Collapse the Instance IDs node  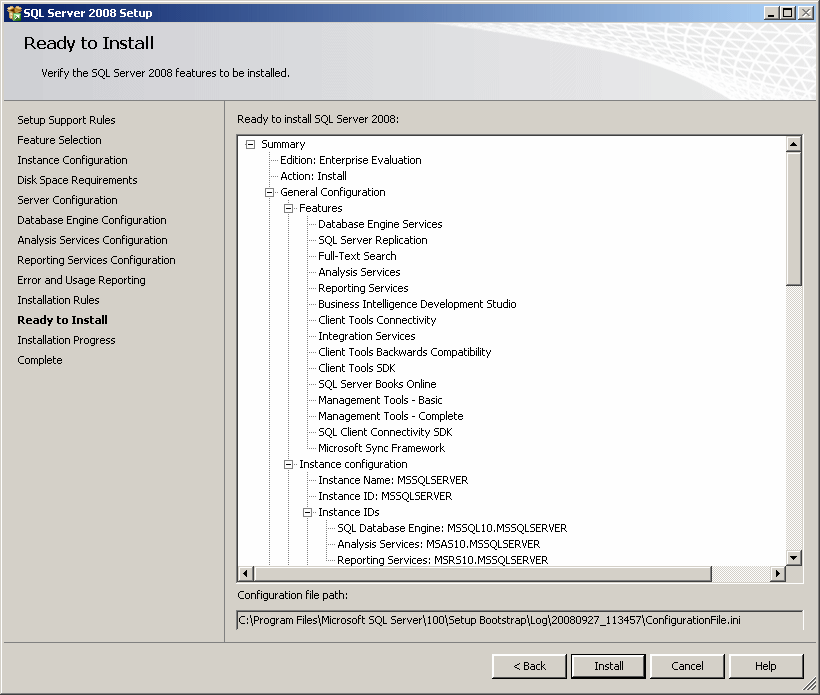(308, 512)
